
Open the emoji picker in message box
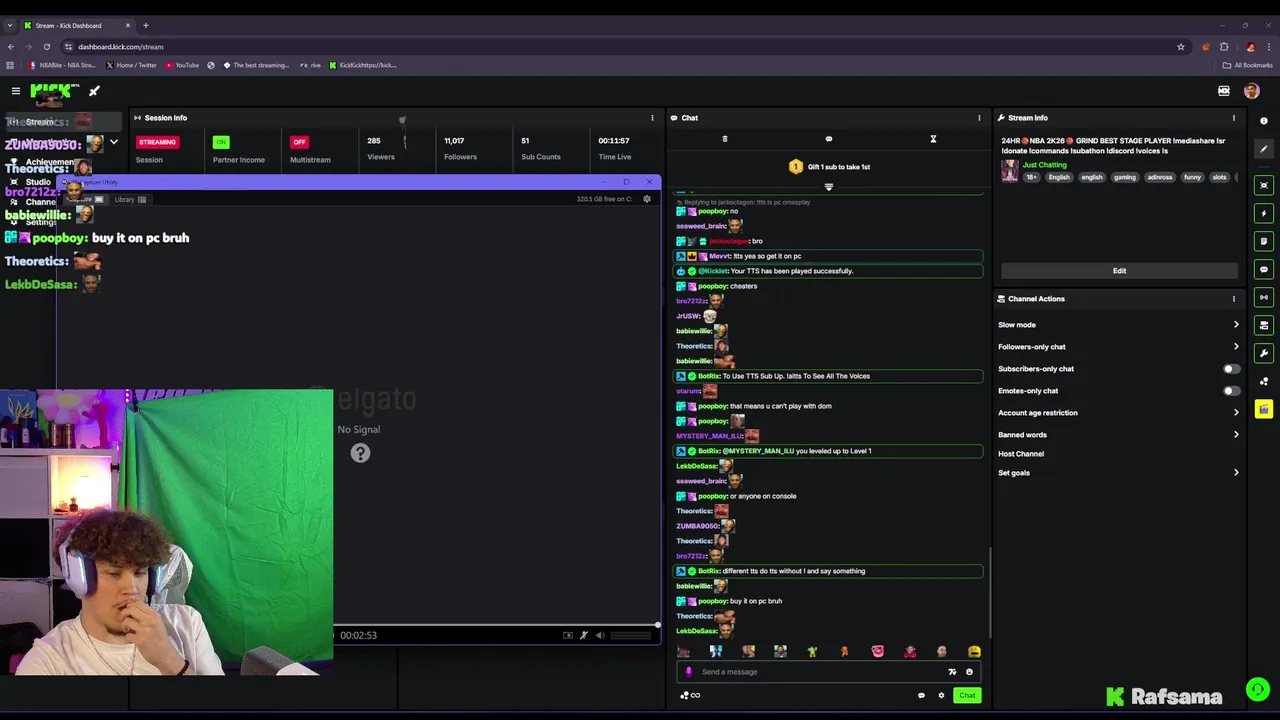click(969, 672)
